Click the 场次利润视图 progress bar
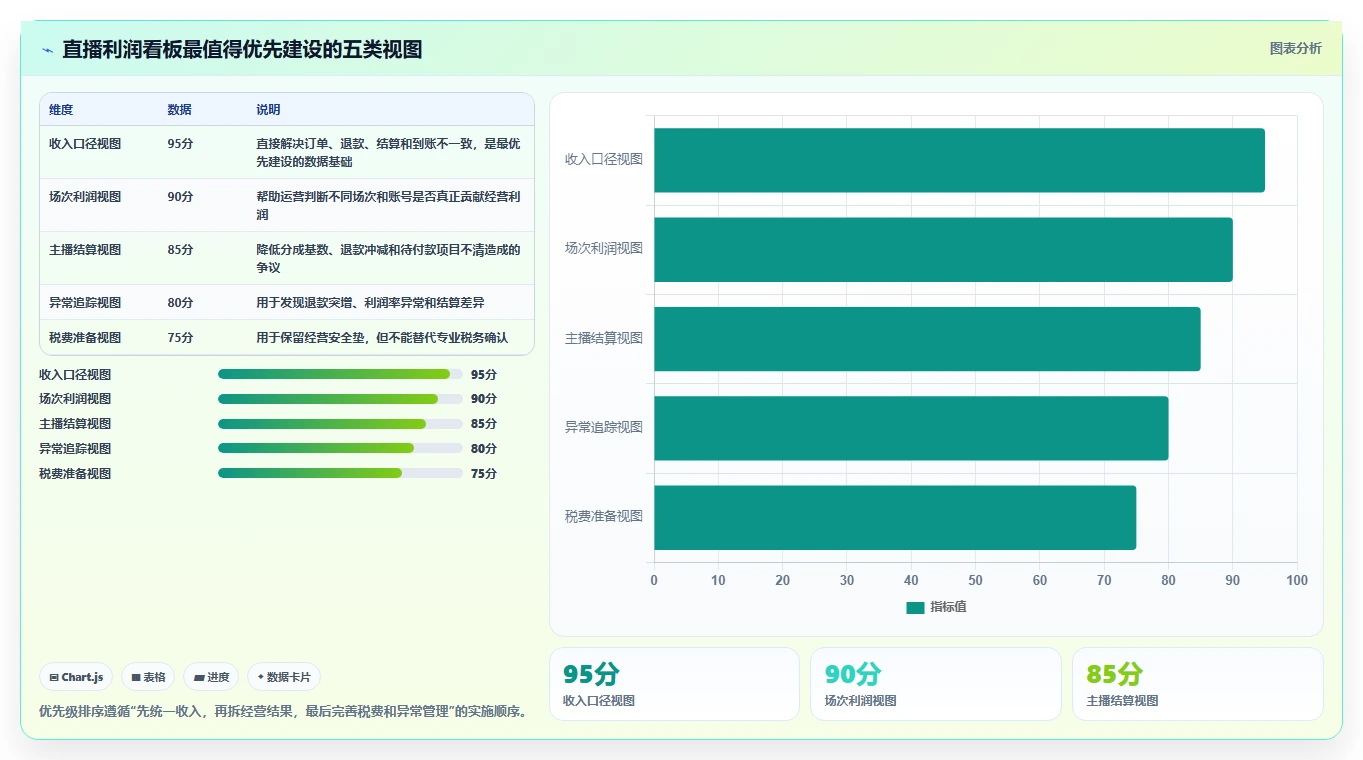 pos(340,399)
